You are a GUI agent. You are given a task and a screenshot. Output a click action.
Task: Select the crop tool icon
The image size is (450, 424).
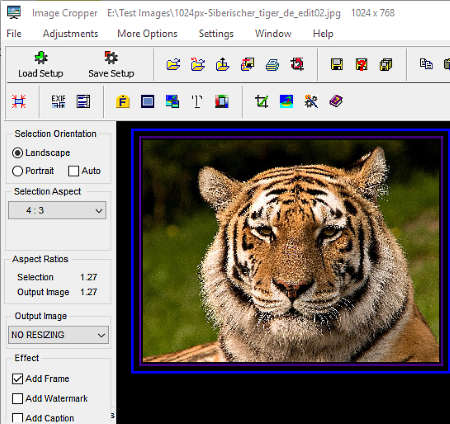pyautogui.click(x=262, y=101)
